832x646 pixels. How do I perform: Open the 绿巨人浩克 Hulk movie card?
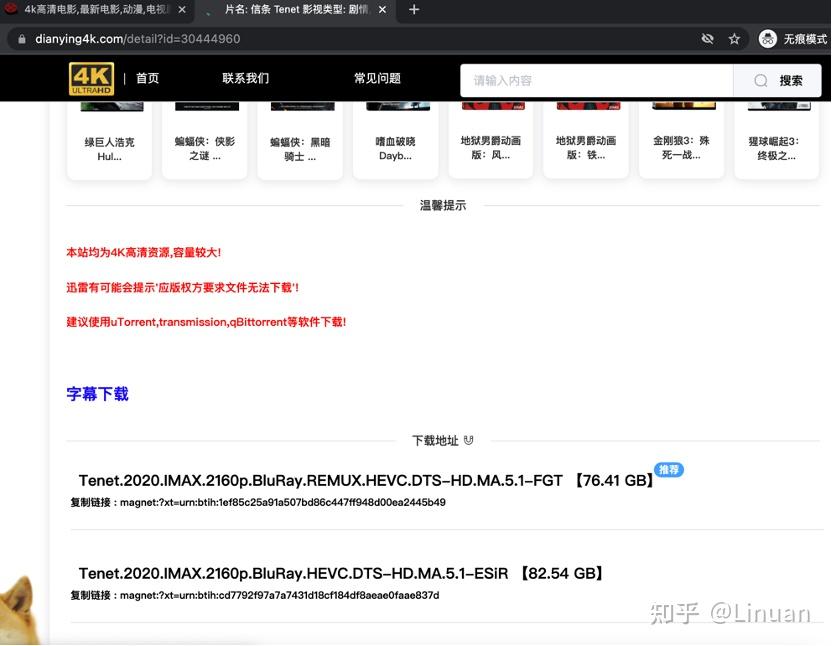click(x=109, y=141)
